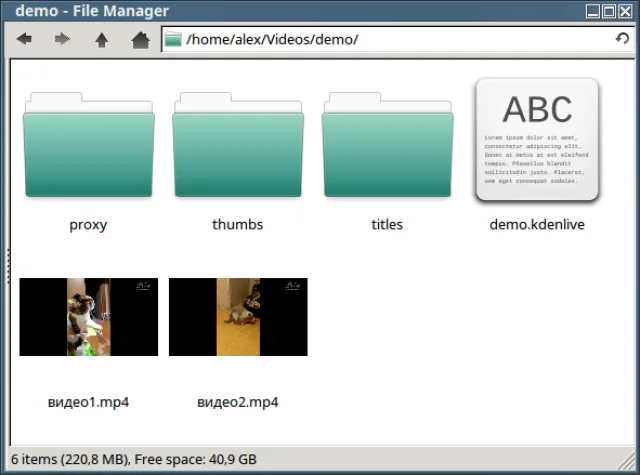Reload the folder with the refresh icon
This screenshot has height=475, width=640.
pyautogui.click(x=622, y=39)
